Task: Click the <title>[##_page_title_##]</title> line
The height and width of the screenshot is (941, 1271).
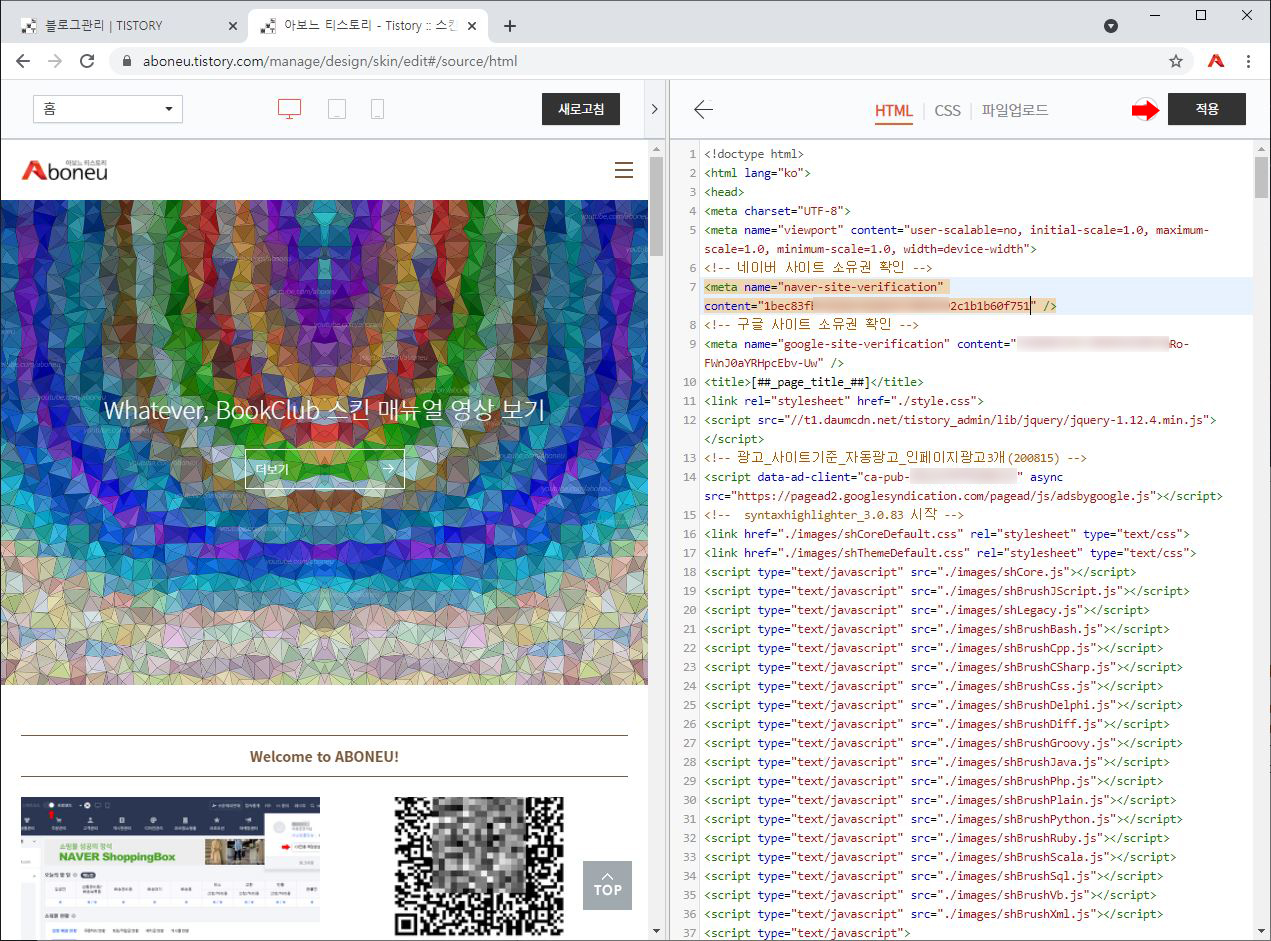Action: [814, 382]
